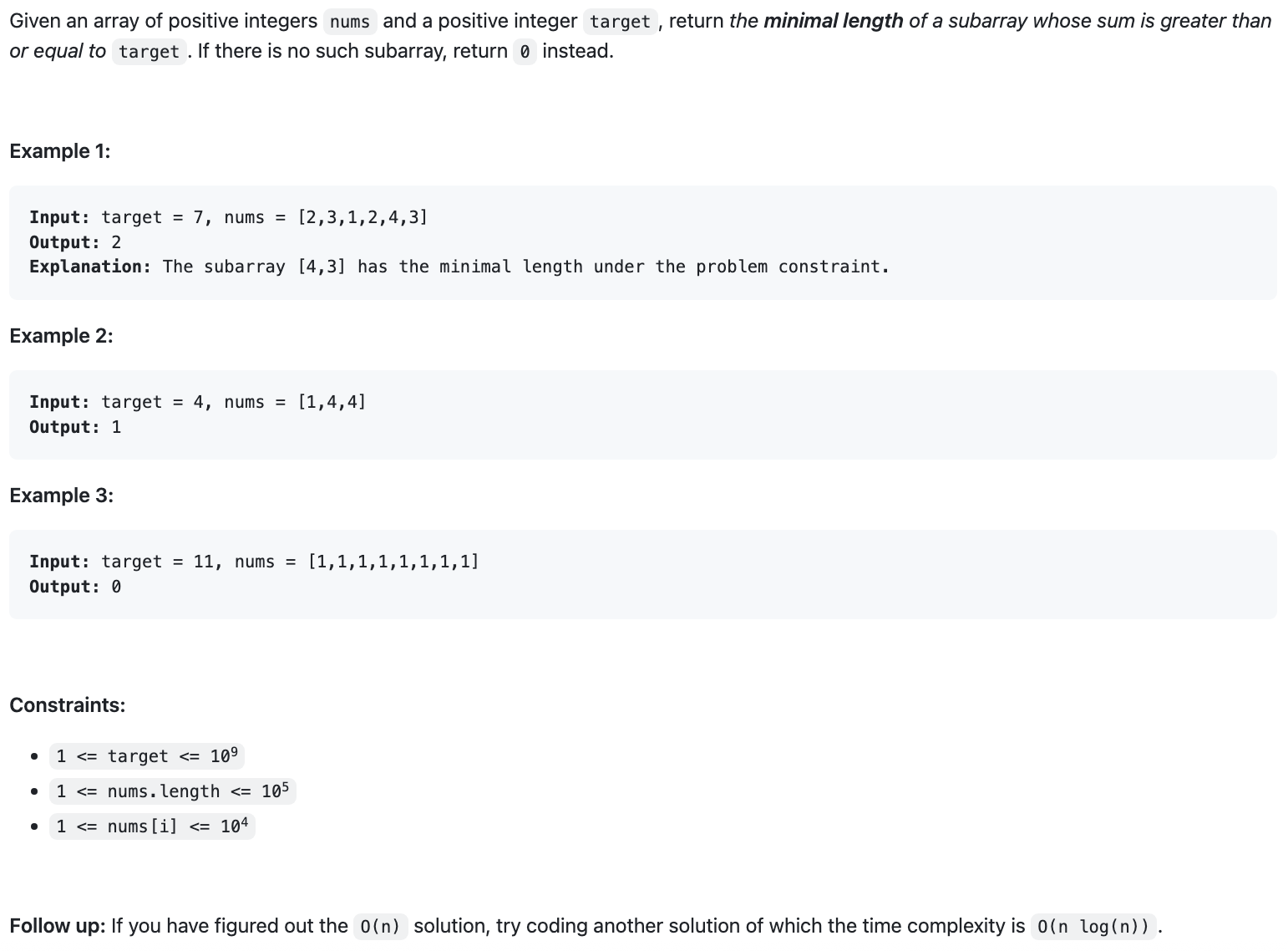The width and height of the screenshot is (1288, 951).
Task: Click Example 2 Output value 1
Action: [x=116, y=427]
